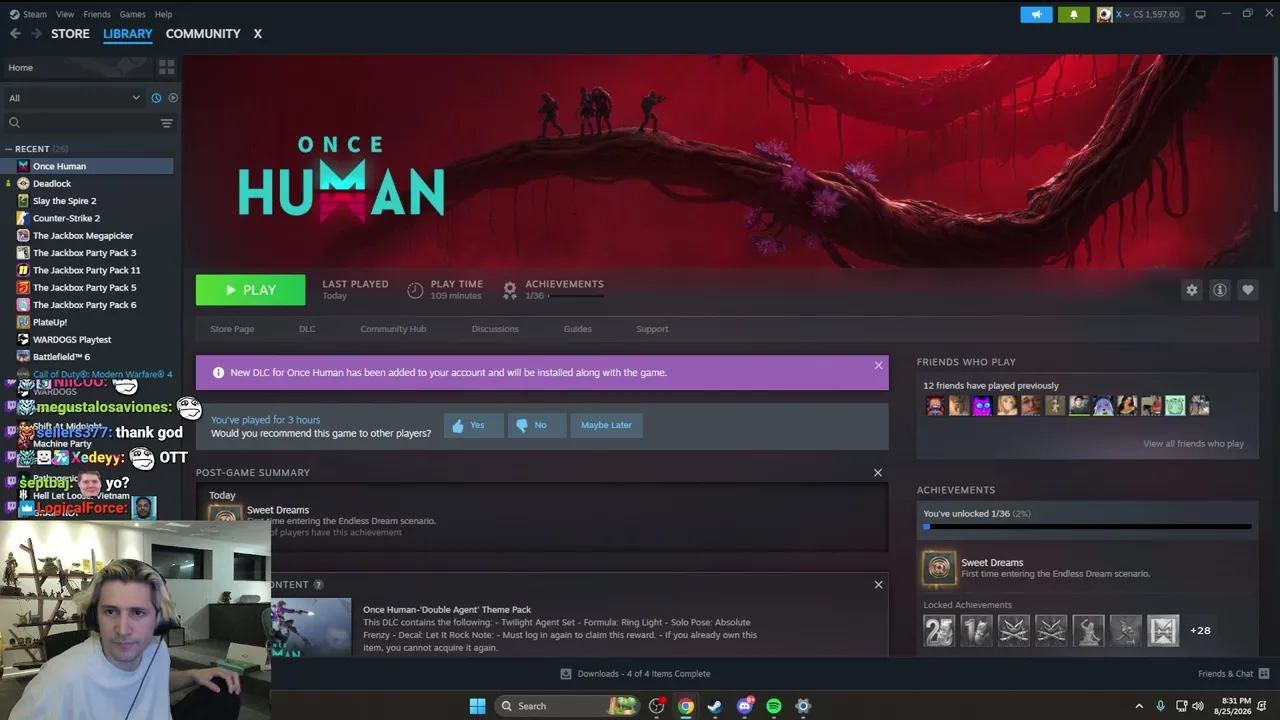
Task: Open the Store Page link
Action: 232,329
